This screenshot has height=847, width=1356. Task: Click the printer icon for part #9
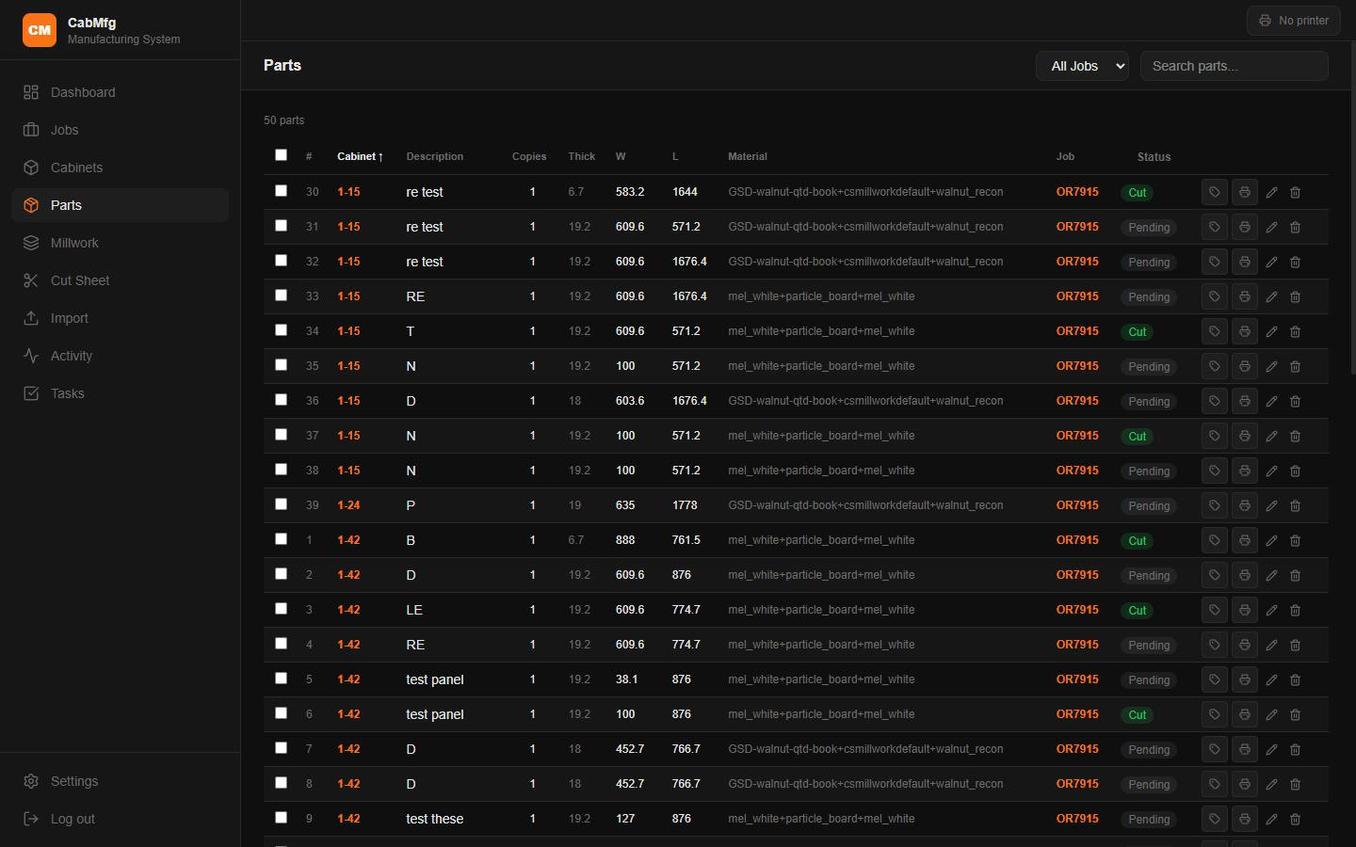pyautogui.click(x=1244, y=819)
